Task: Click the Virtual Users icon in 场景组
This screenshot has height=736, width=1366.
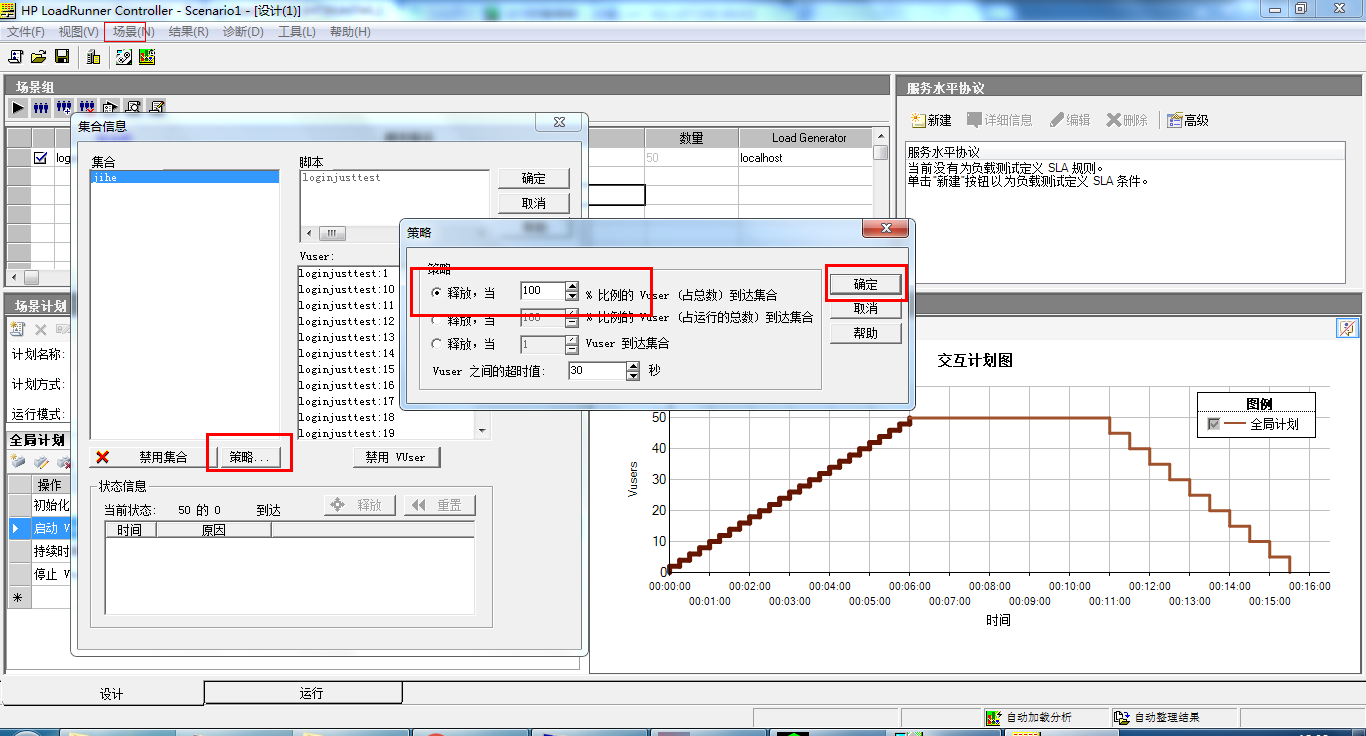Action: pyautogui.click(x=41, y=107)
